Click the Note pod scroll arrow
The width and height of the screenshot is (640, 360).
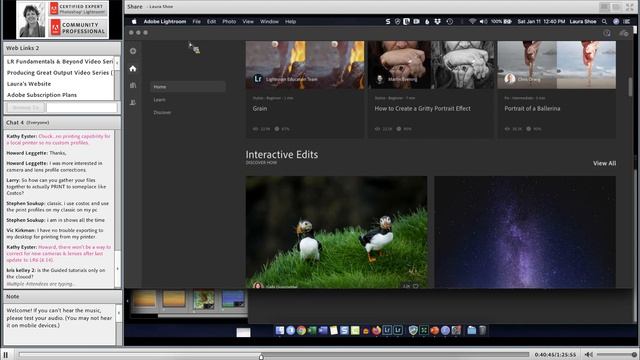point(119,313)
